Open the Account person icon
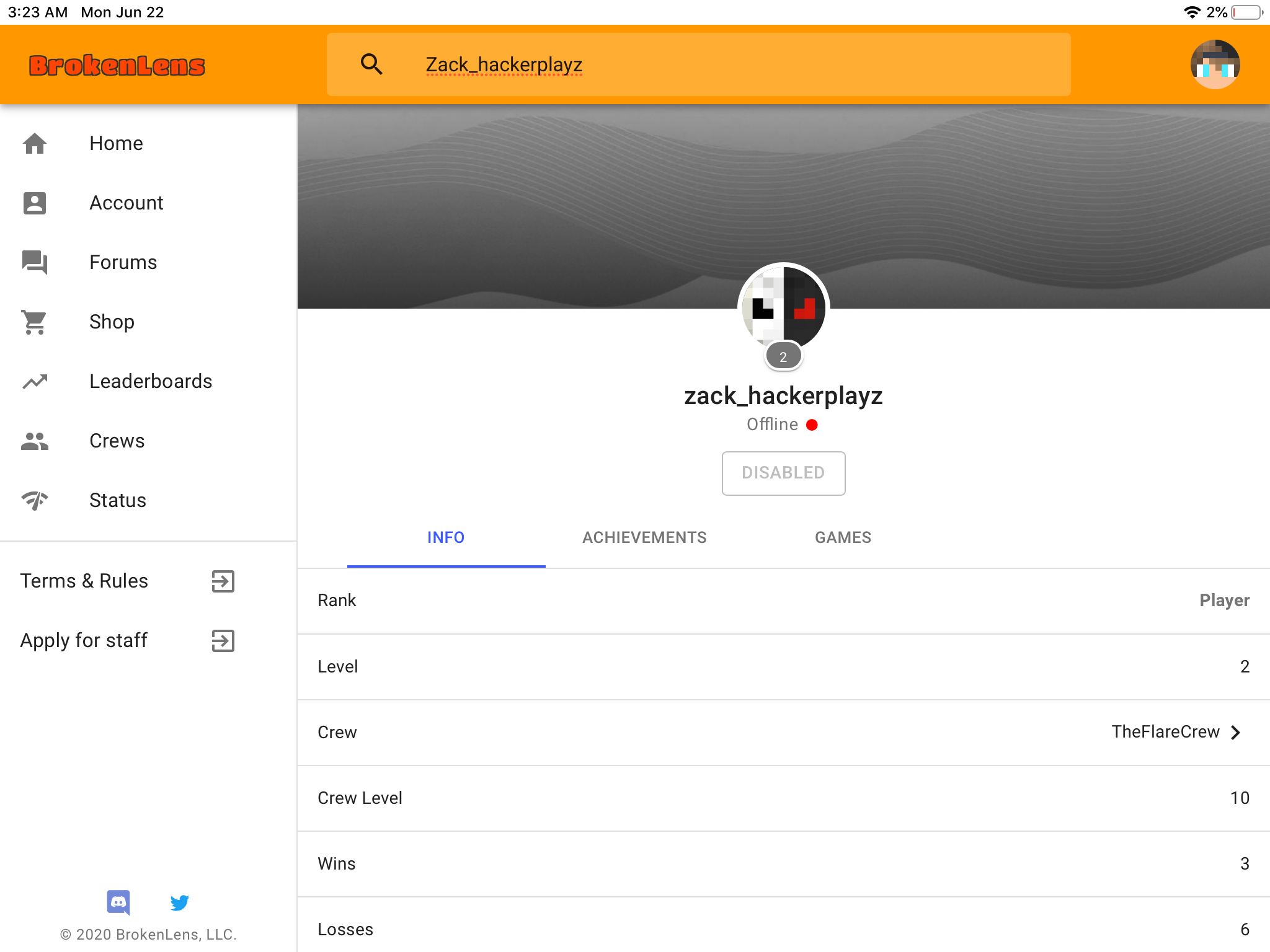The width and height of the screenshot is (1270, 952). 35,203
